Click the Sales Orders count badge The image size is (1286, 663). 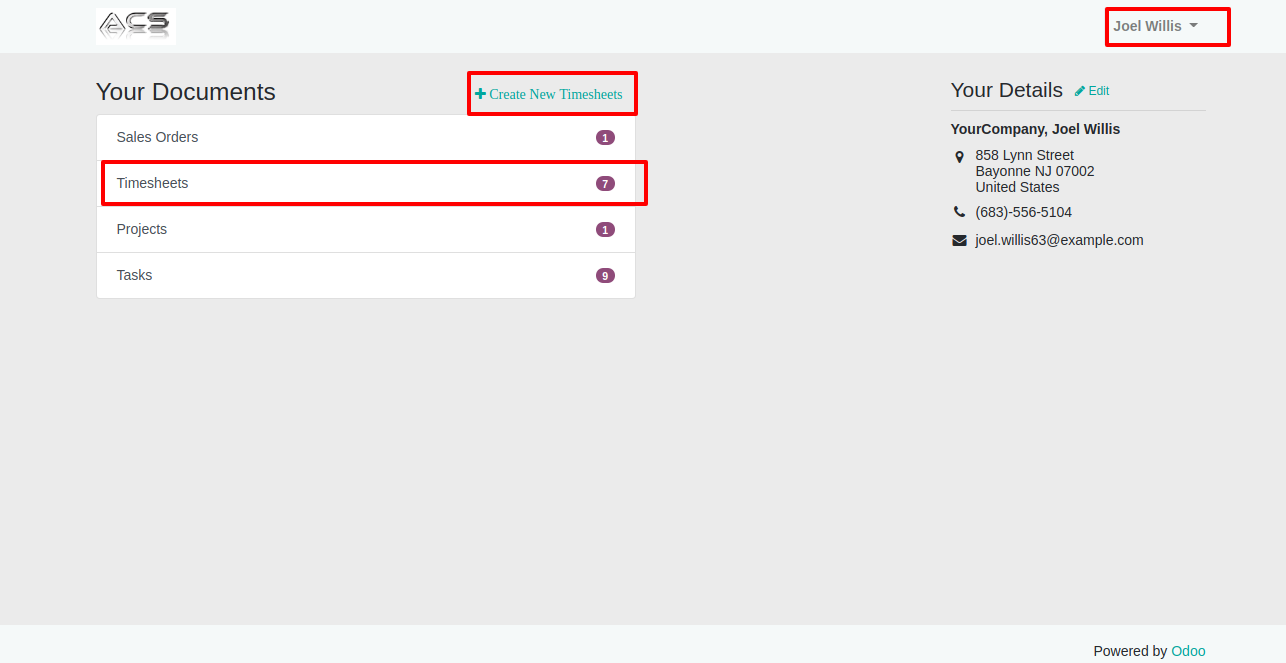tap(605, 138)
